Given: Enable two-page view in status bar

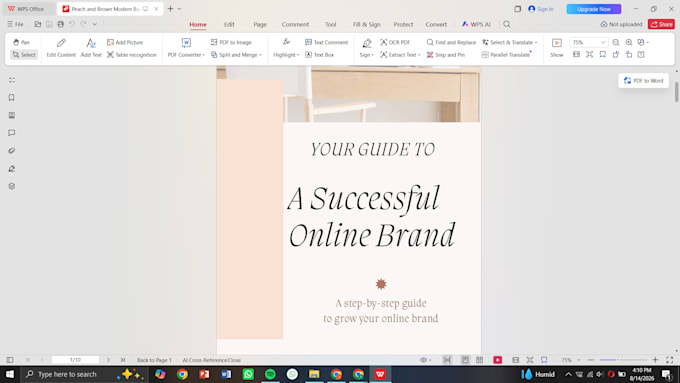Looking at the screenshot, I should tap(479, 360).
